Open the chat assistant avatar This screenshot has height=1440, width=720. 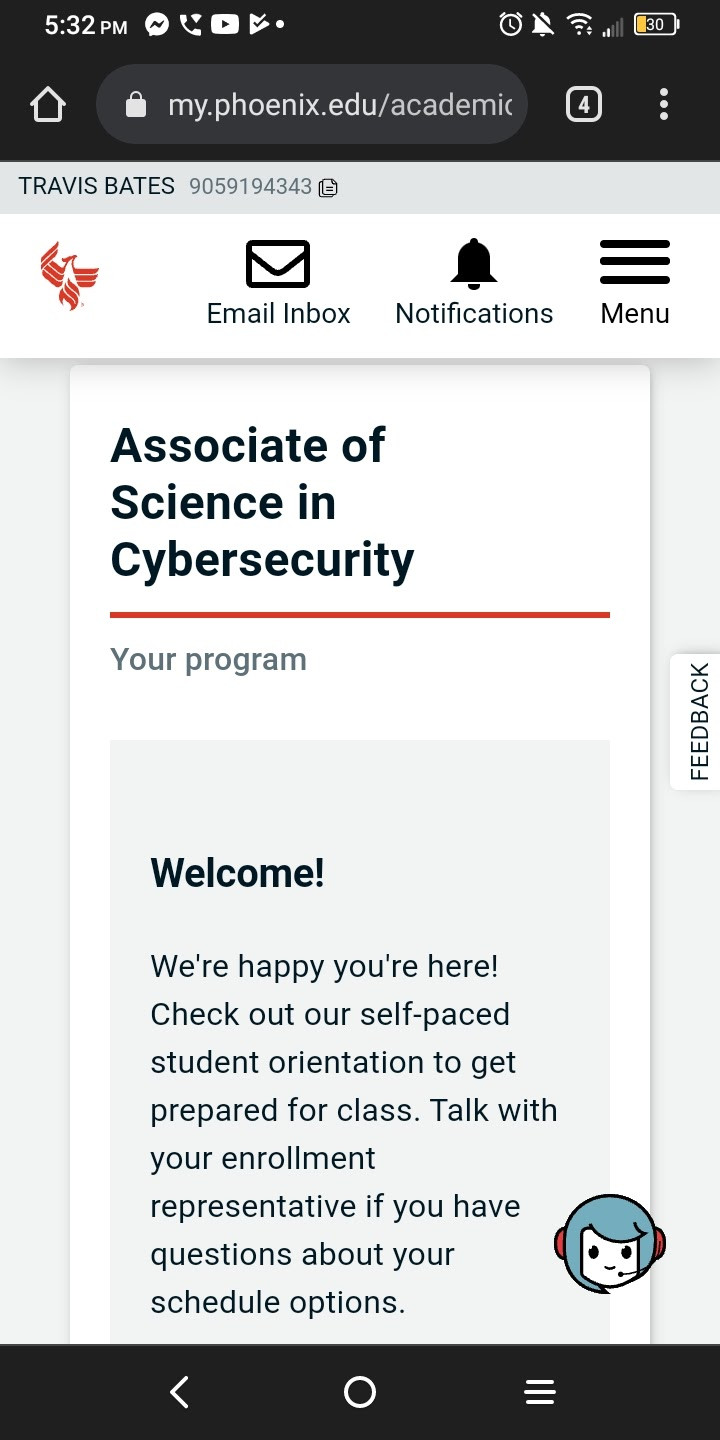click(x=610, y=1245)
